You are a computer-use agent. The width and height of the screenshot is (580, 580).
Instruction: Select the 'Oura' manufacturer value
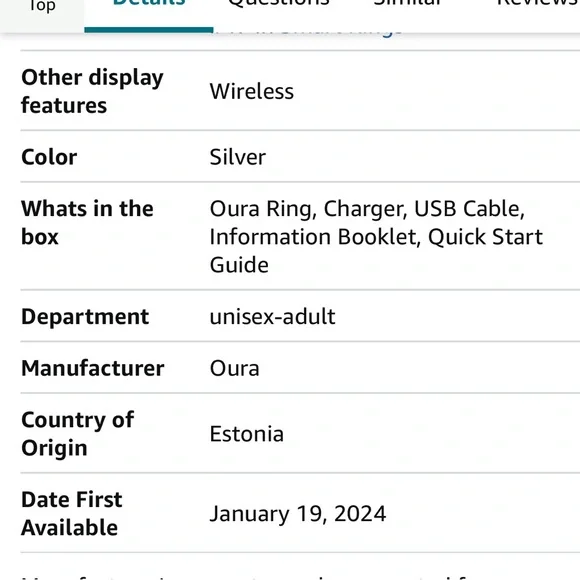pos(235,368)
